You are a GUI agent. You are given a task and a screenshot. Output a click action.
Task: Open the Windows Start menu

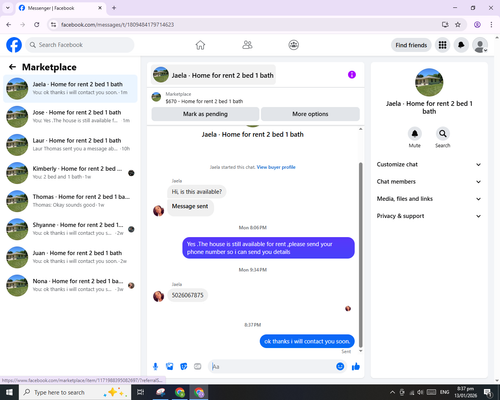(x=9, y=392)
